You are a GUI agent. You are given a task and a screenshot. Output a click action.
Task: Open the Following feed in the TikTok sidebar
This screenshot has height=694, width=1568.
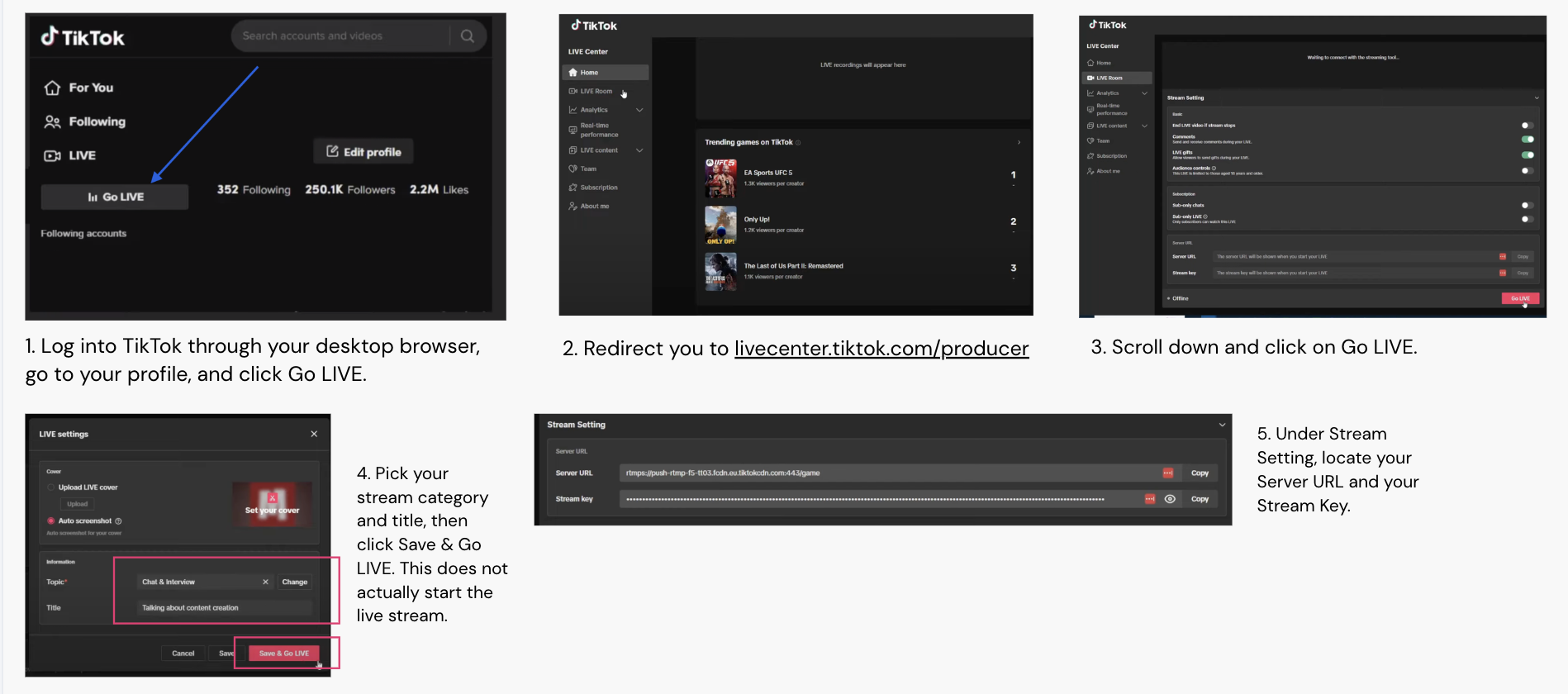pyautogui.click(x=85, y=121)
